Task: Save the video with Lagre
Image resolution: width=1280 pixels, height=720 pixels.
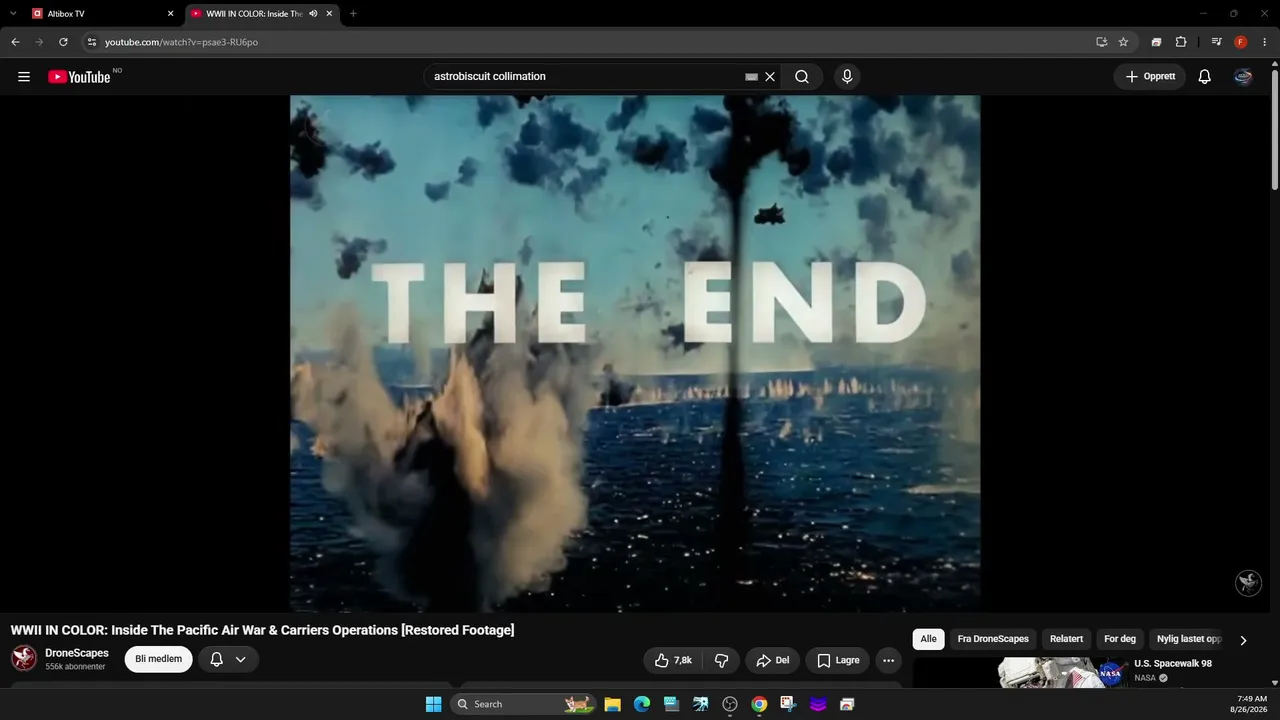Action: pyautogui.click(x=838, y=660)
